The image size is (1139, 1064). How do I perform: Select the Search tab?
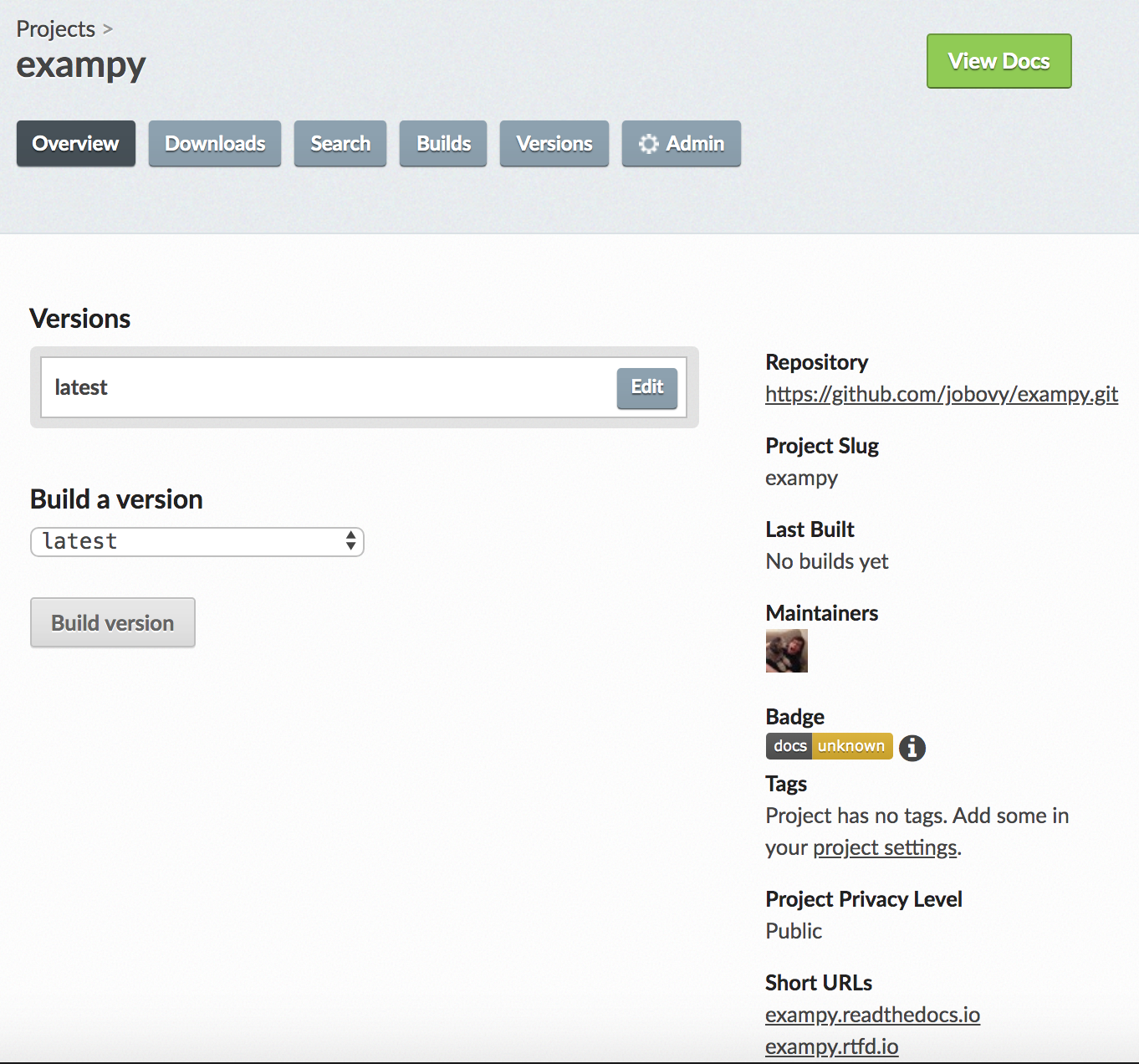(x=340, y=143)
